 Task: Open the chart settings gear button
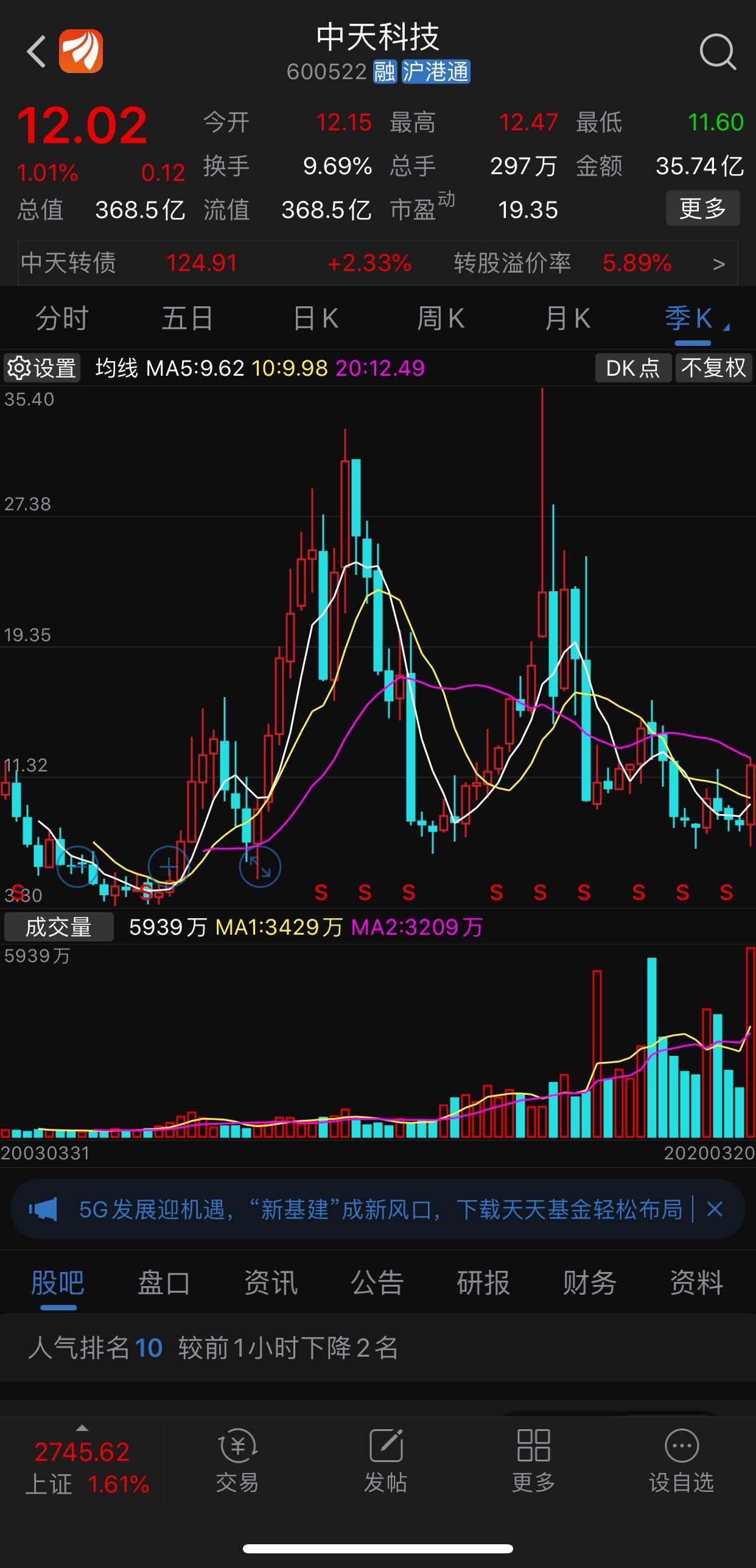tap(41, 368)
